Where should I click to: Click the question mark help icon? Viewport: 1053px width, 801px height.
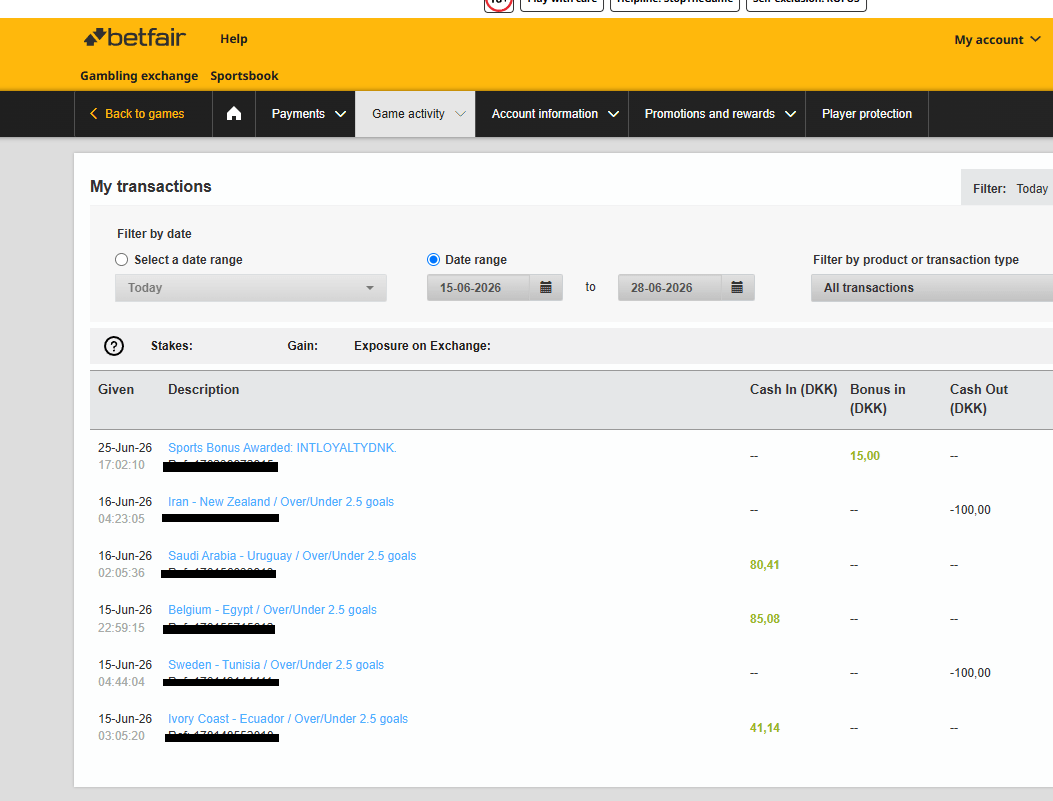coord(114,346)
